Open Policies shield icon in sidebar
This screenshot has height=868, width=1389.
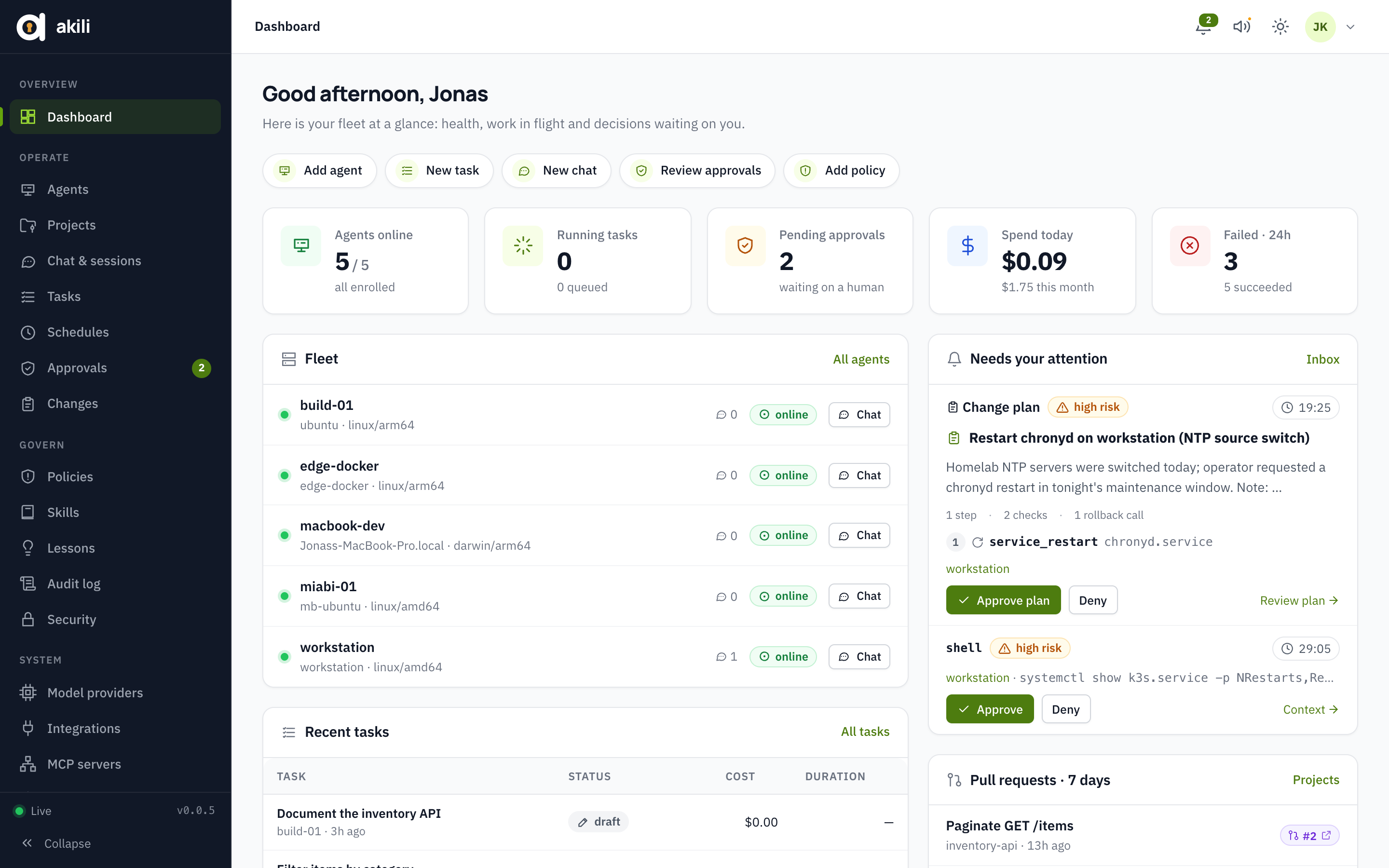coord(28,476)
